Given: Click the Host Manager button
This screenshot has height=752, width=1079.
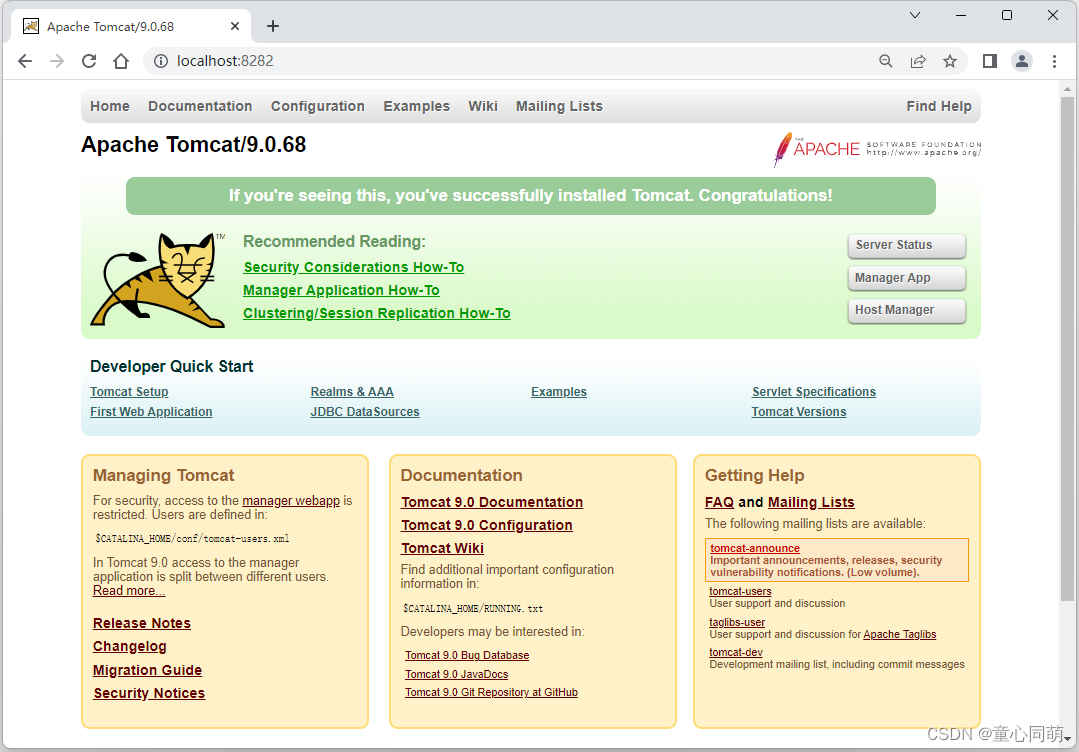Looking at the screenshot, I should (906, 310).
